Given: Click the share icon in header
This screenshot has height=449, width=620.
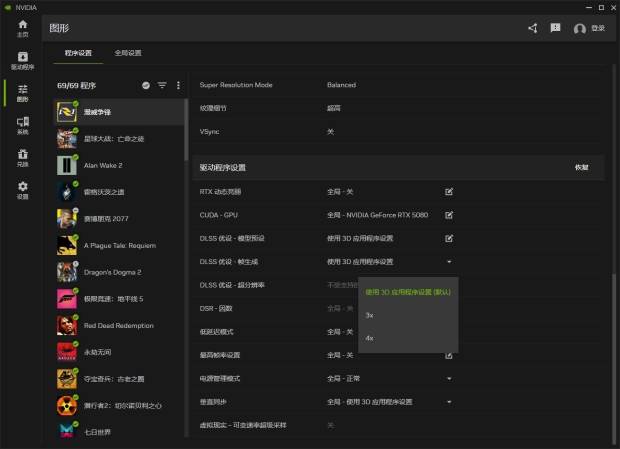Looking at the screenshot, I should coord(533,28).
